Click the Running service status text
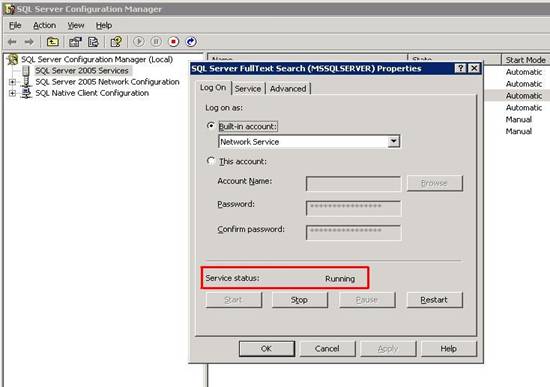Image resolution: width=550 pixels, height=387 pixels. point(340,279)
